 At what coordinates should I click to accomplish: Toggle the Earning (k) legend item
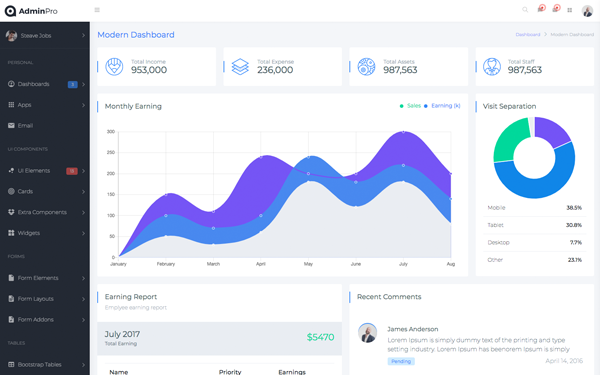(442, 106)
